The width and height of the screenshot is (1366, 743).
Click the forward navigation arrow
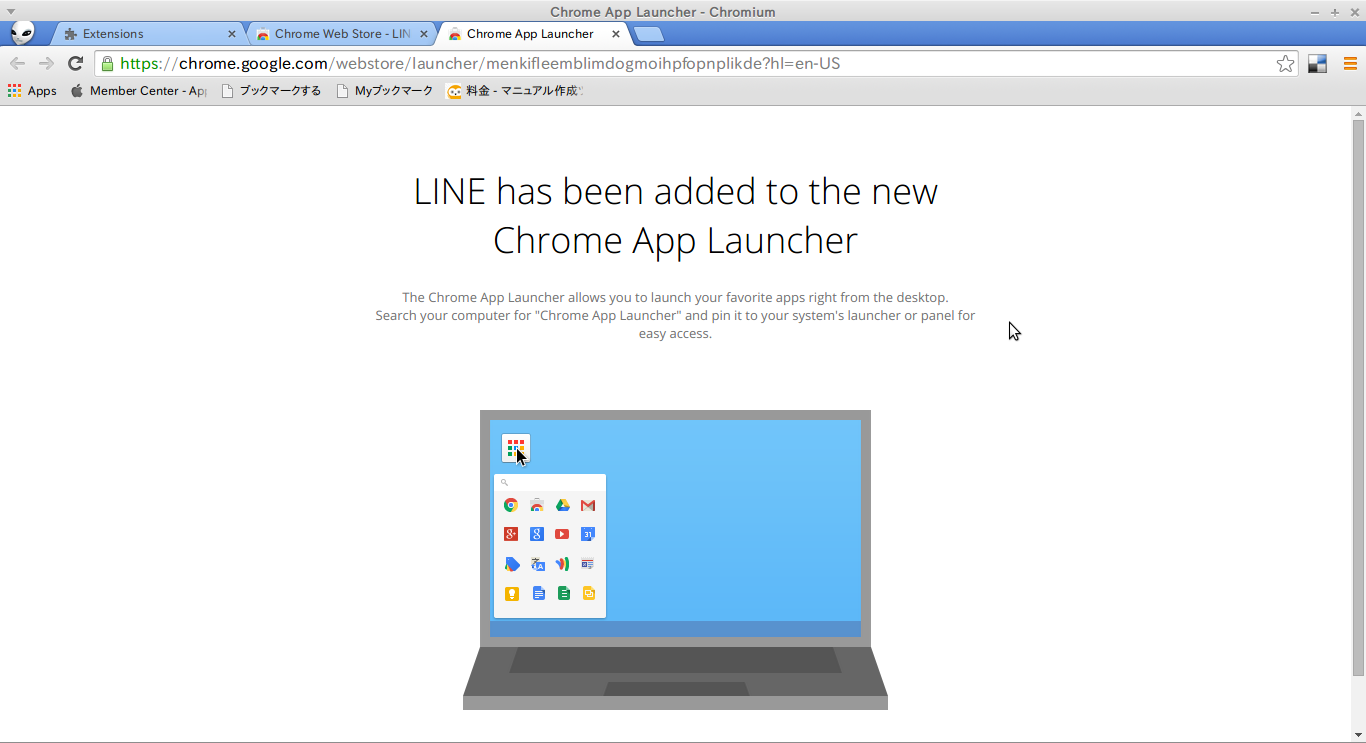click(x=46, y=63)
